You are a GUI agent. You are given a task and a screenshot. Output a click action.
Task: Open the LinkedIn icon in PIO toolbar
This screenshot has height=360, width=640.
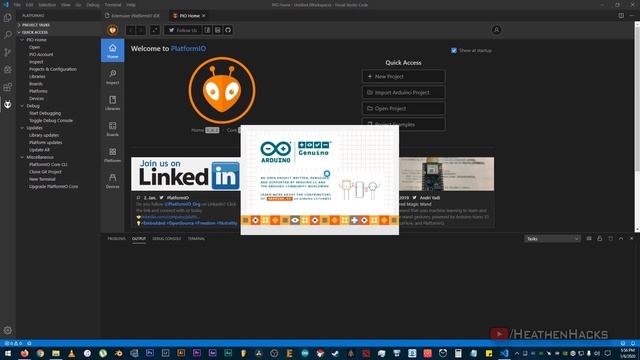218,30
